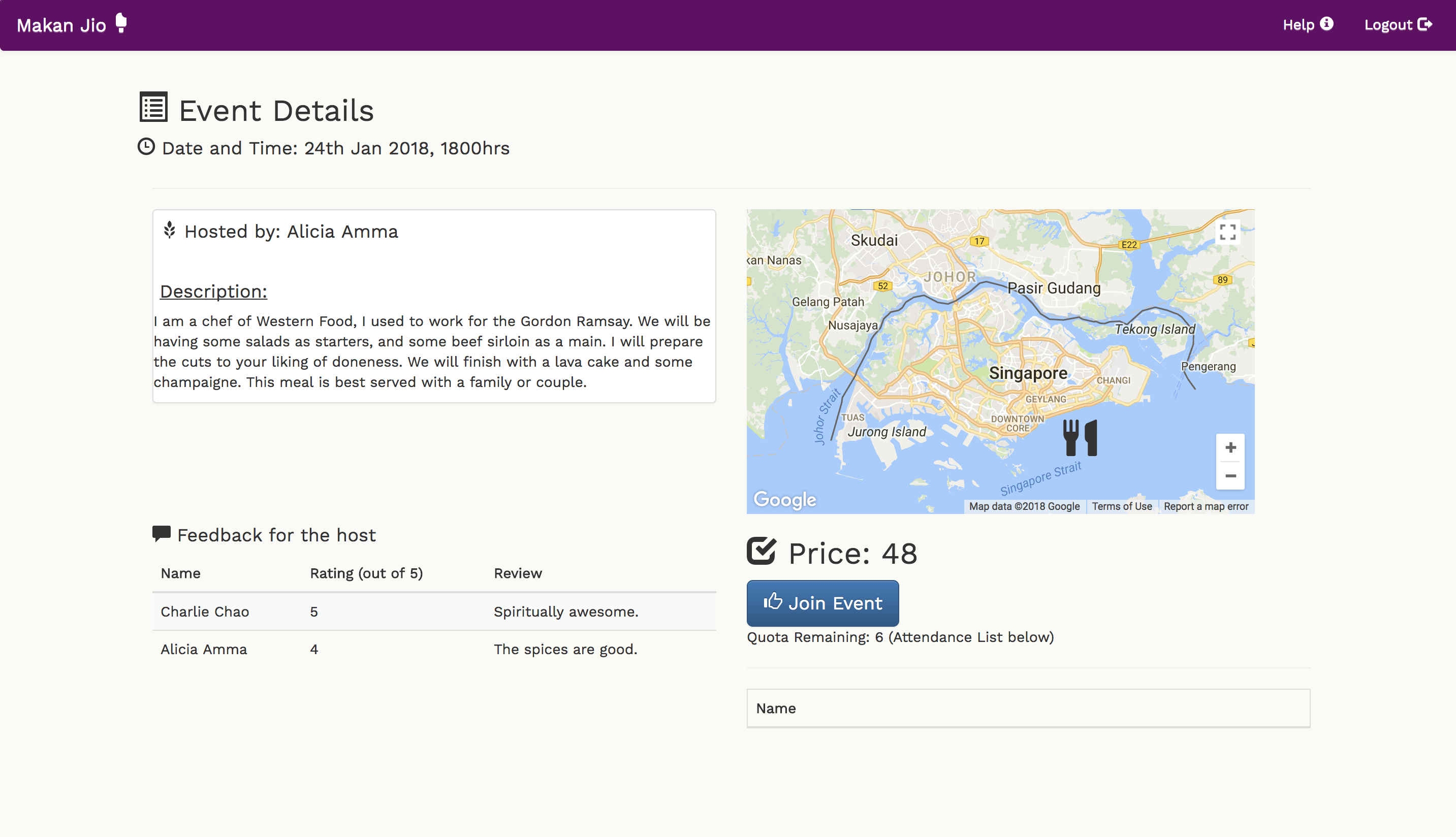Click the Rating column header
Image resolution: width=1456 pixels, height=837 pixels.
pyautogui.click(x=366, y=573)
